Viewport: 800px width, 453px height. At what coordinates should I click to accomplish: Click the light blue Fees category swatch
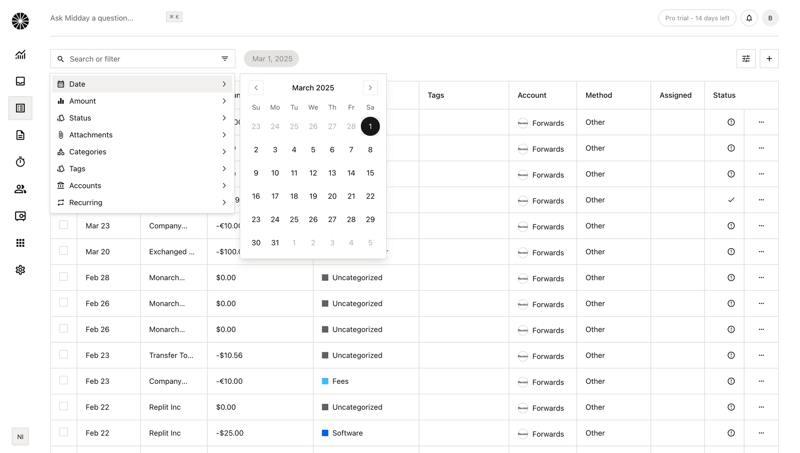click(x=325, y=381)
